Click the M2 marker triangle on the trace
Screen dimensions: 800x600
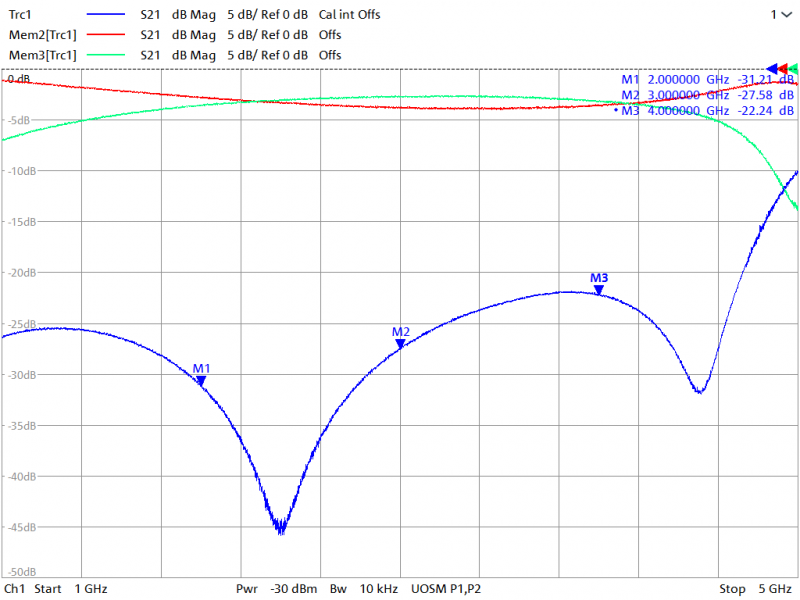click(400, 344)
